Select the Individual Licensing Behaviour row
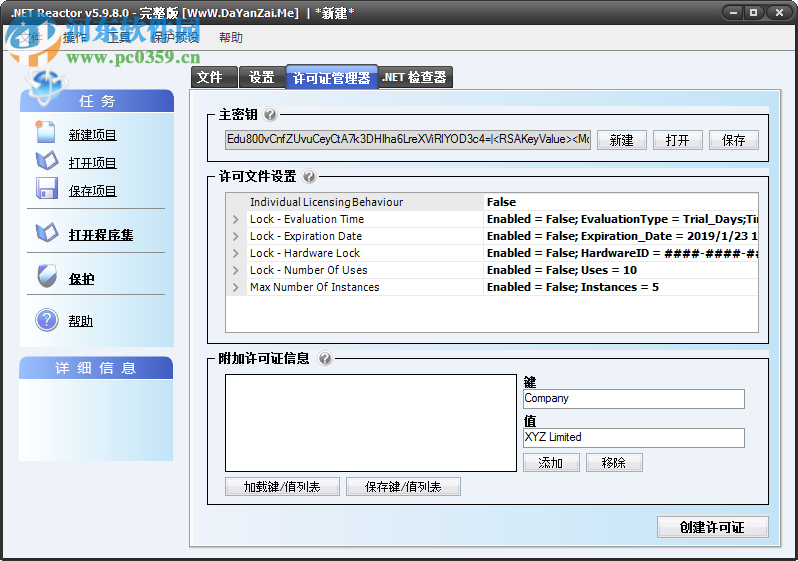This screenshot has height=561, width=798. tap(492, 202)
